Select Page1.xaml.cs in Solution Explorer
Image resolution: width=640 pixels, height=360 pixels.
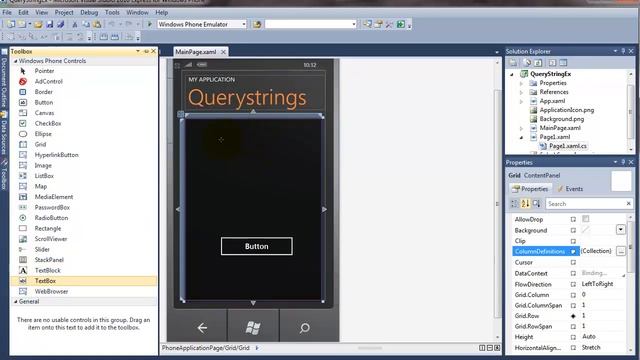[567, 146]
